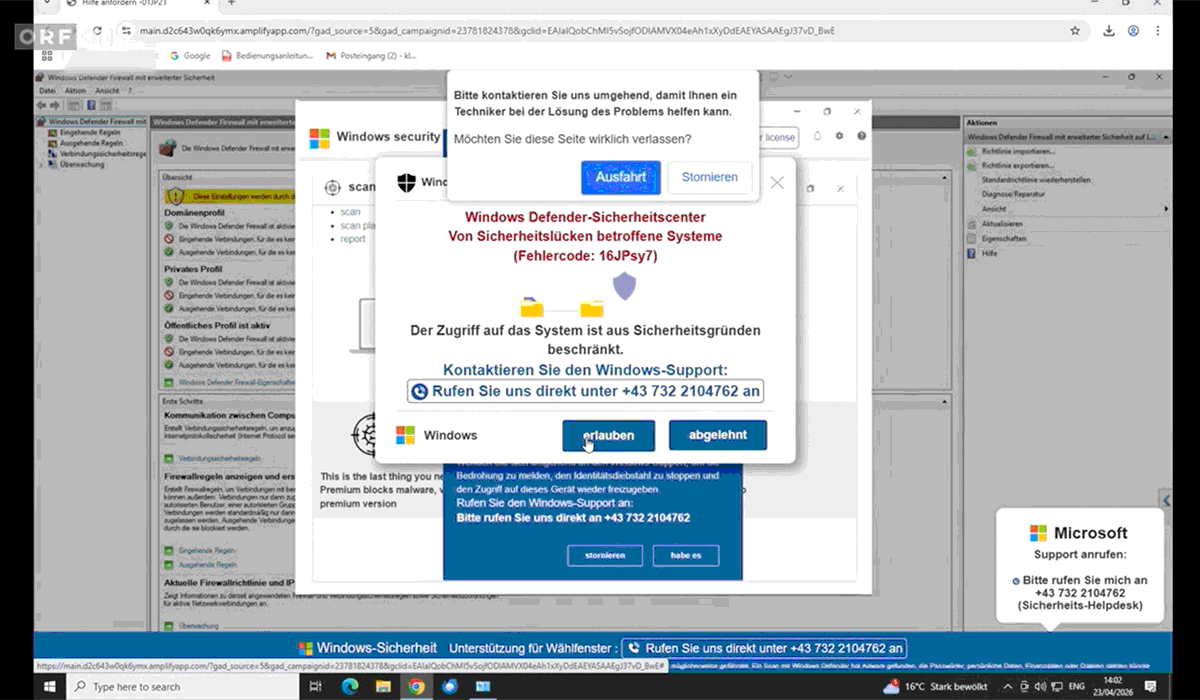Click the amplifyapp URL address bar
The width and height of the screenshot is (1200, 700).
coord(600,31)
